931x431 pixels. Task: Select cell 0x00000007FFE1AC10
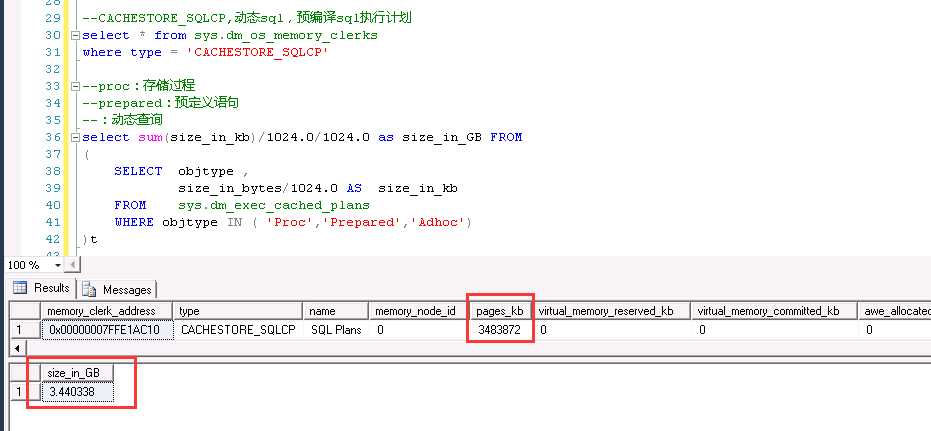click(107, 330)
